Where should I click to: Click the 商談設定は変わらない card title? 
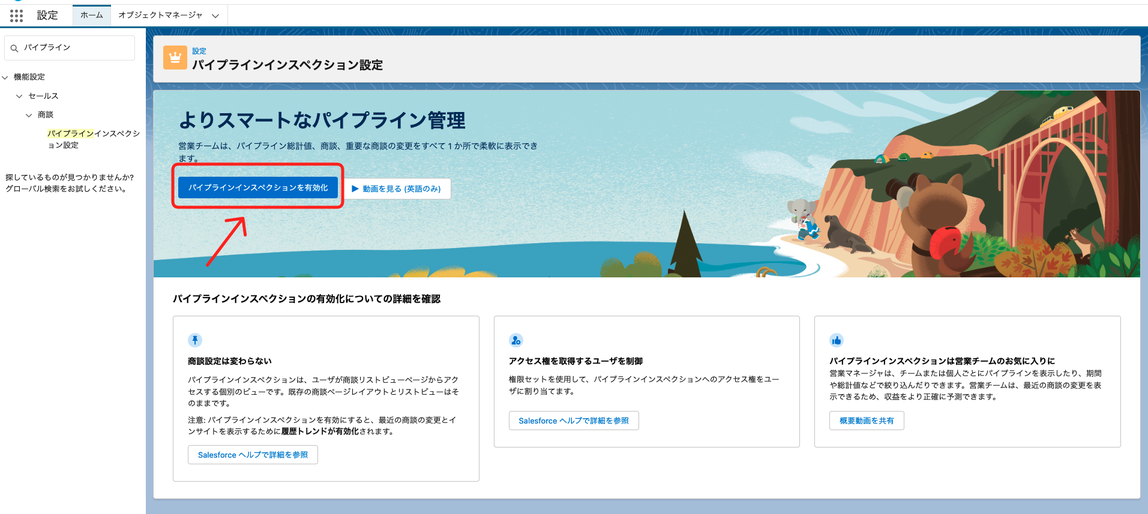230,361
